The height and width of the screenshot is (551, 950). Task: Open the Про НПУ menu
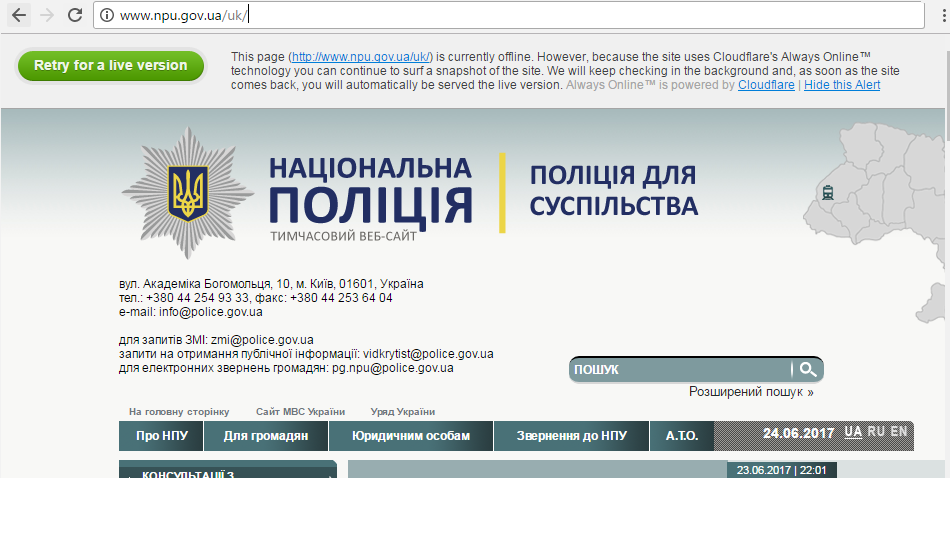pyautogui.click(x=161, y=436)
